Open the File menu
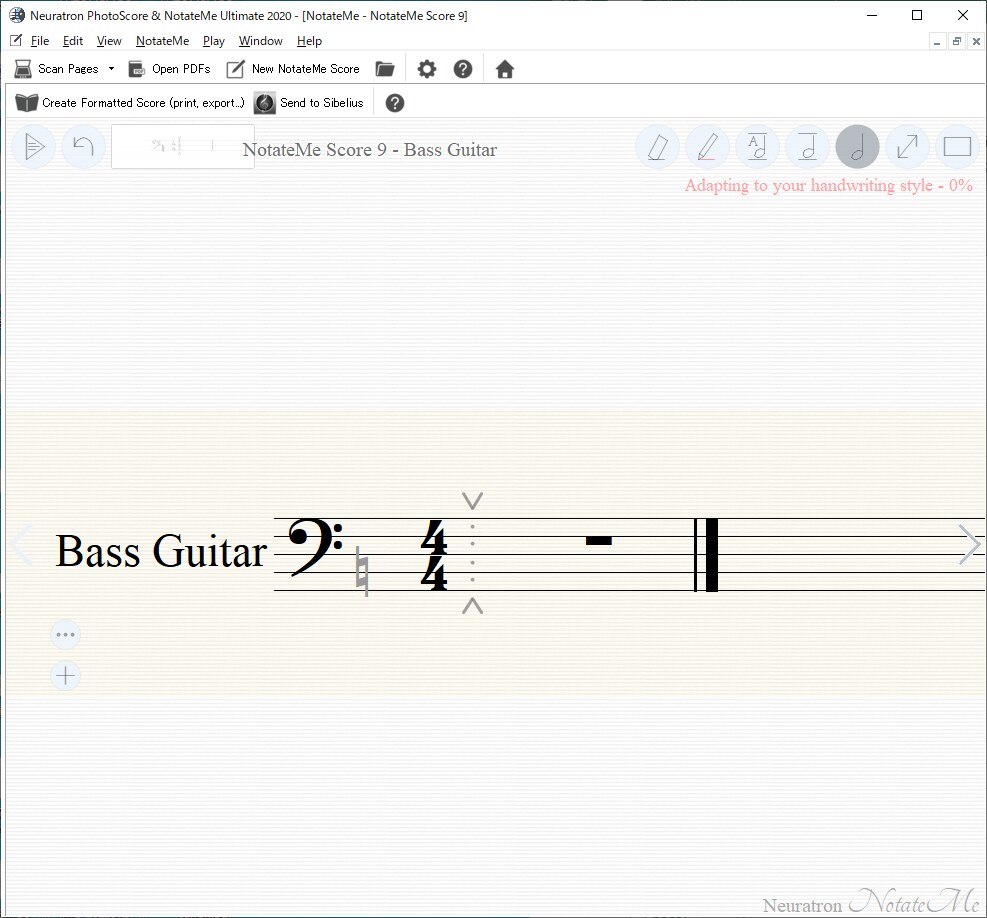Viewport: 987px width, 918px height. (40, 41)
